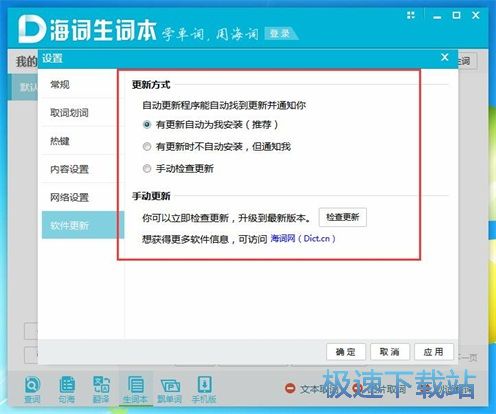The image size is (496, 414).
Task: Open the 查词 lookup tool icon
Action: [x=32, y=389]
